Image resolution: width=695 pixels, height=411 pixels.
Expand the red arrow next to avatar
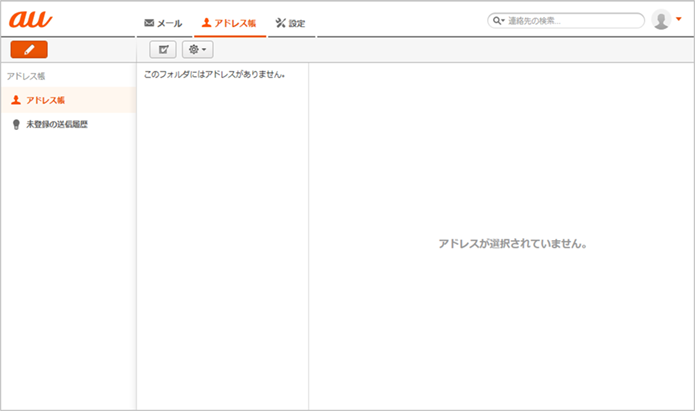[678, 18]
